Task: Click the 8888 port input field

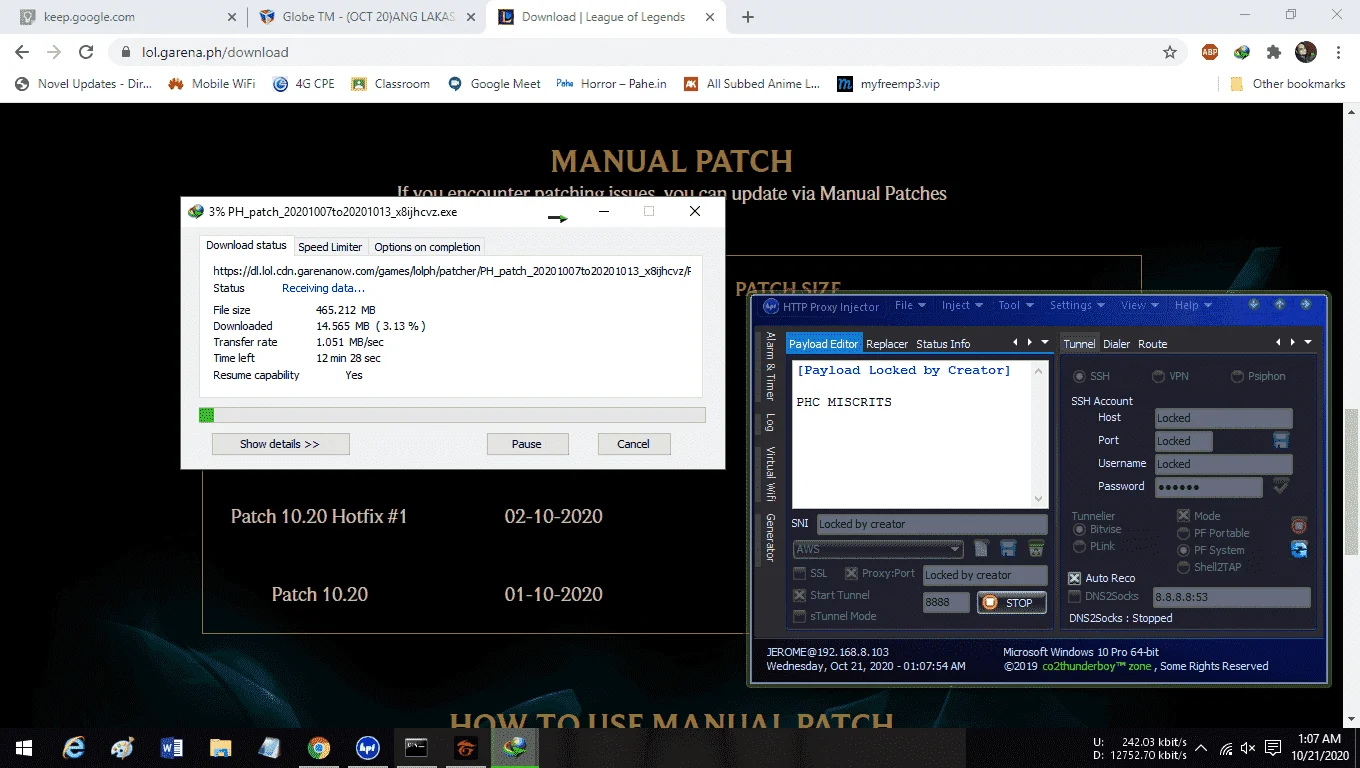Action: click(x=946, y=603)
